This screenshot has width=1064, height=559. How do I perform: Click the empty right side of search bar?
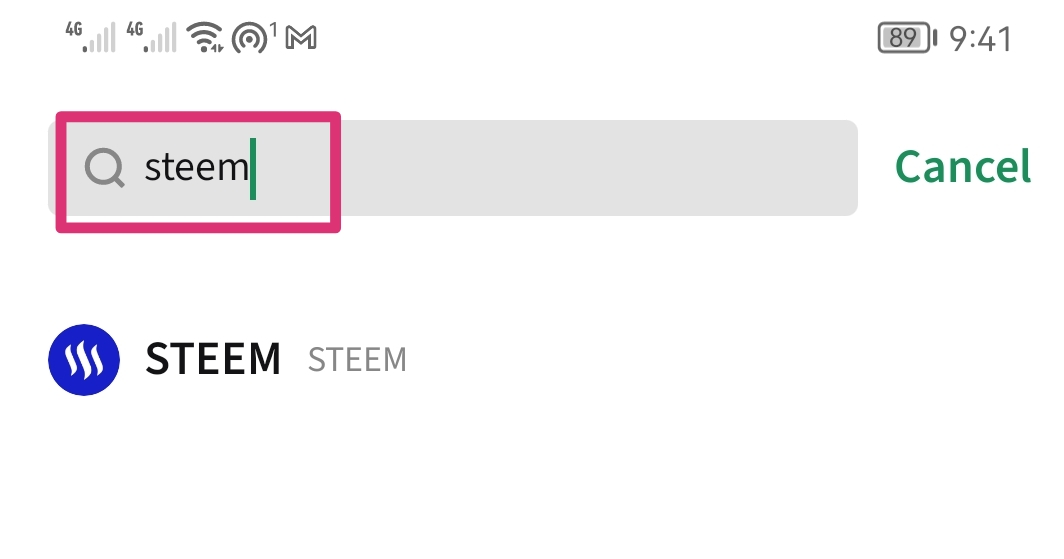pos(600,168)
